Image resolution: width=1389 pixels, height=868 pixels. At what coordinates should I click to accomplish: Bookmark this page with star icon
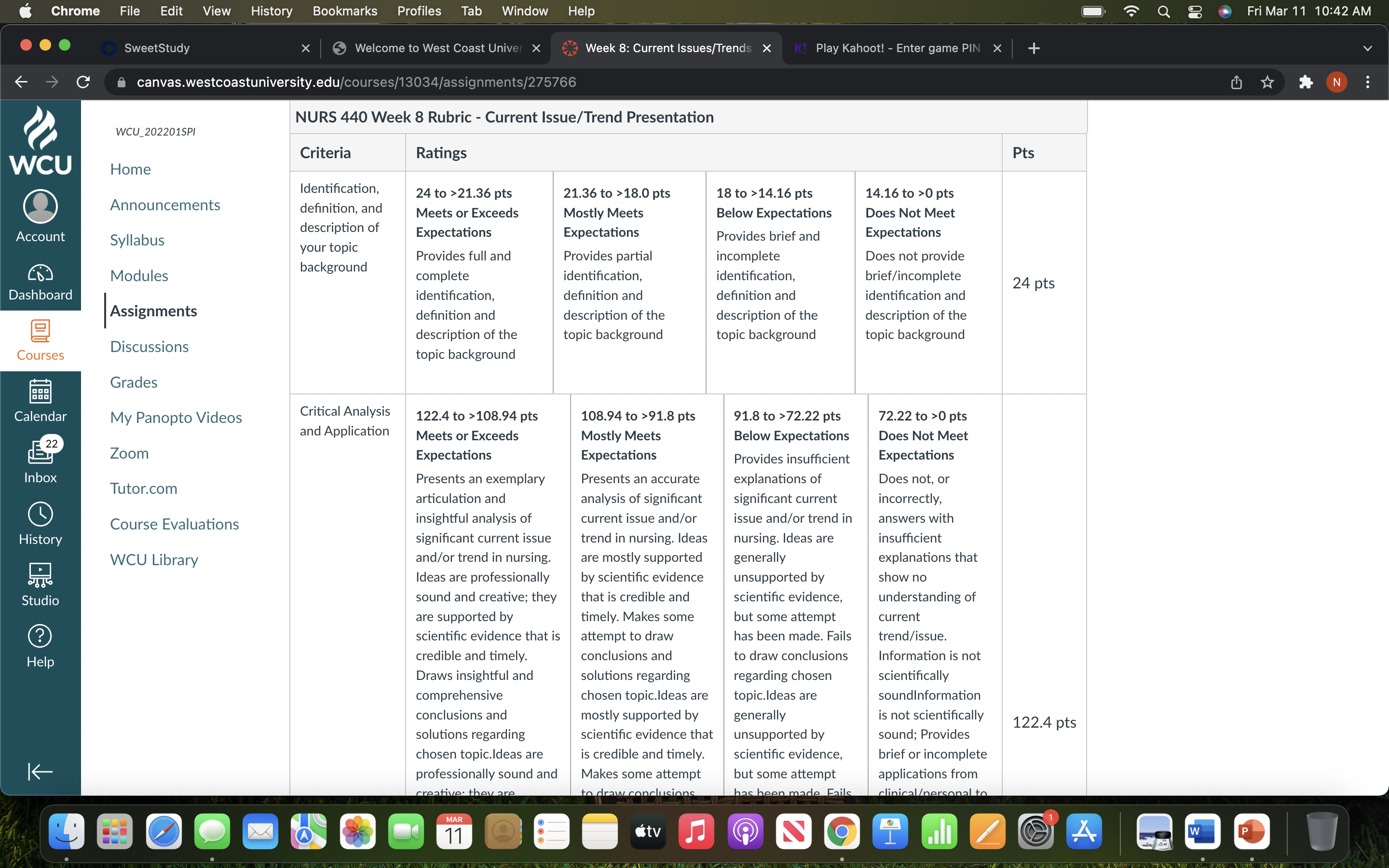(1267, 82)
